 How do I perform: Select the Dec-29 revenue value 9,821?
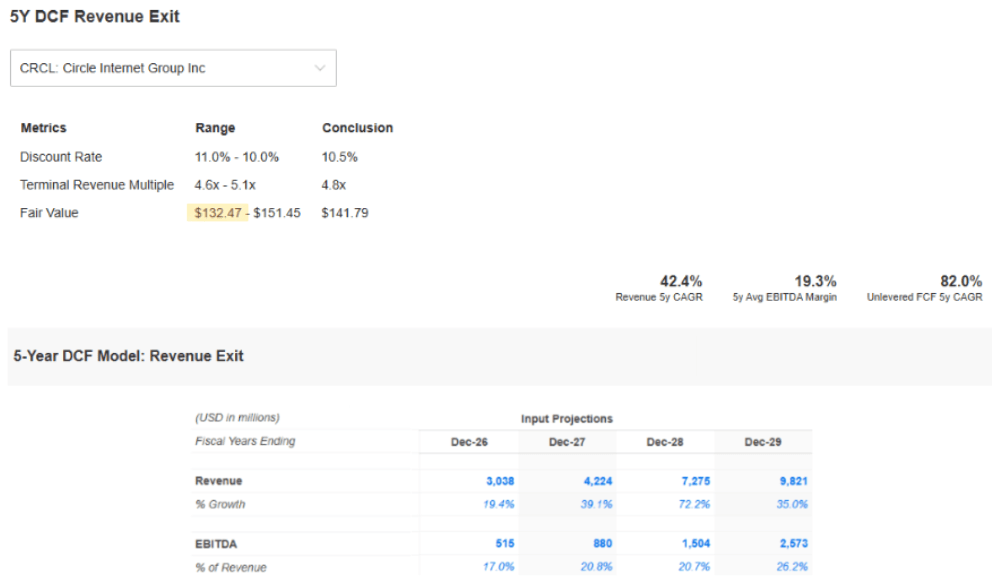pyautogui.click(x=793, y=481)
